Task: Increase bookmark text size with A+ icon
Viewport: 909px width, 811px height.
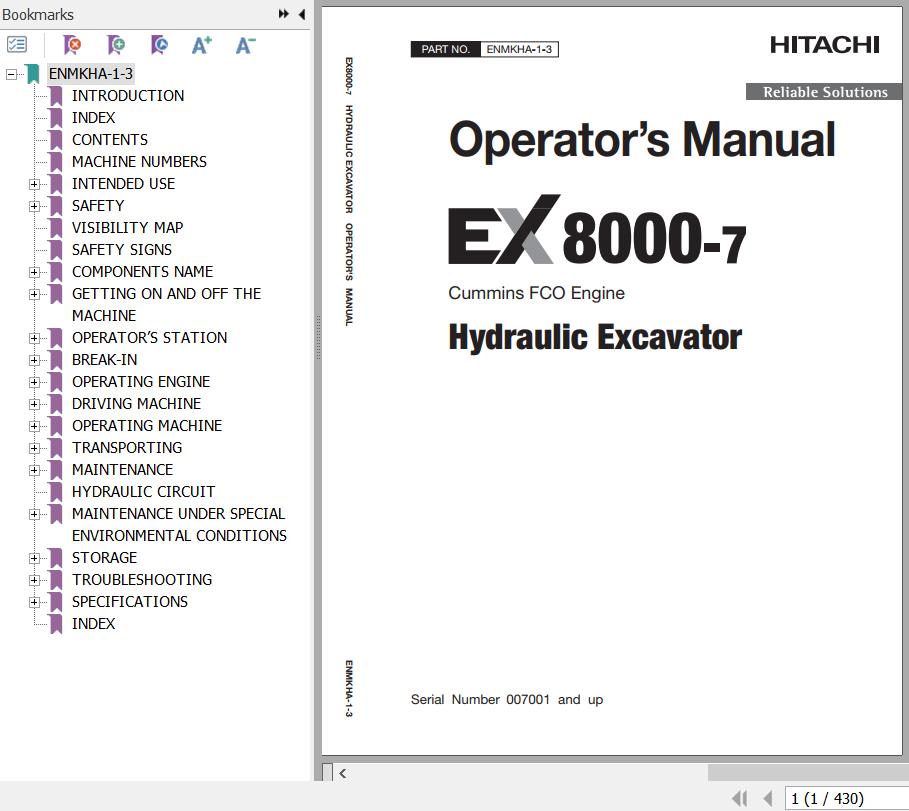Action: click(202, 45)
